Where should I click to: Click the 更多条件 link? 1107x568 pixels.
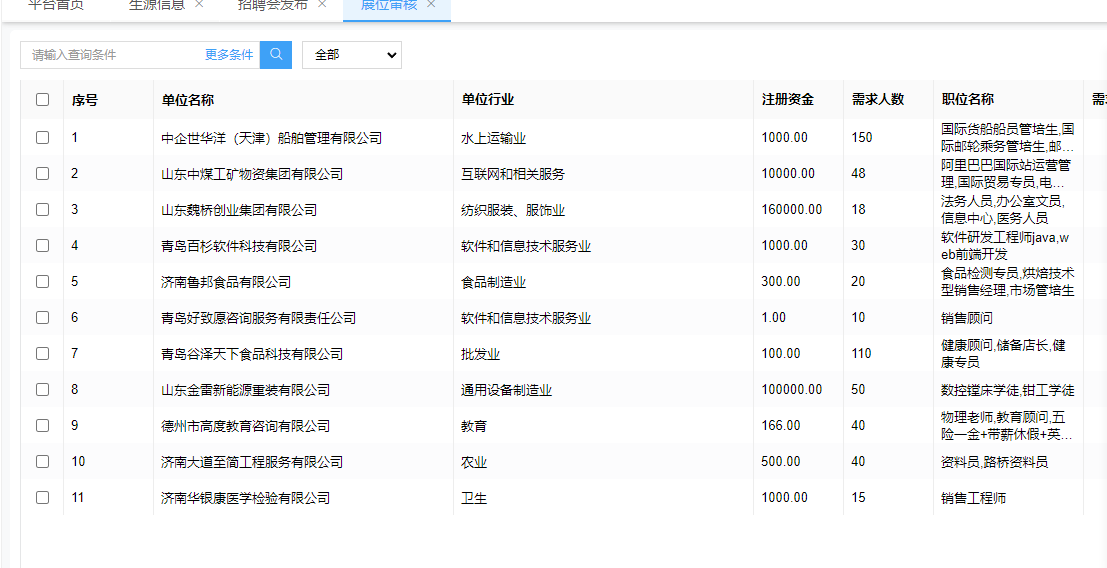[229, 55]
